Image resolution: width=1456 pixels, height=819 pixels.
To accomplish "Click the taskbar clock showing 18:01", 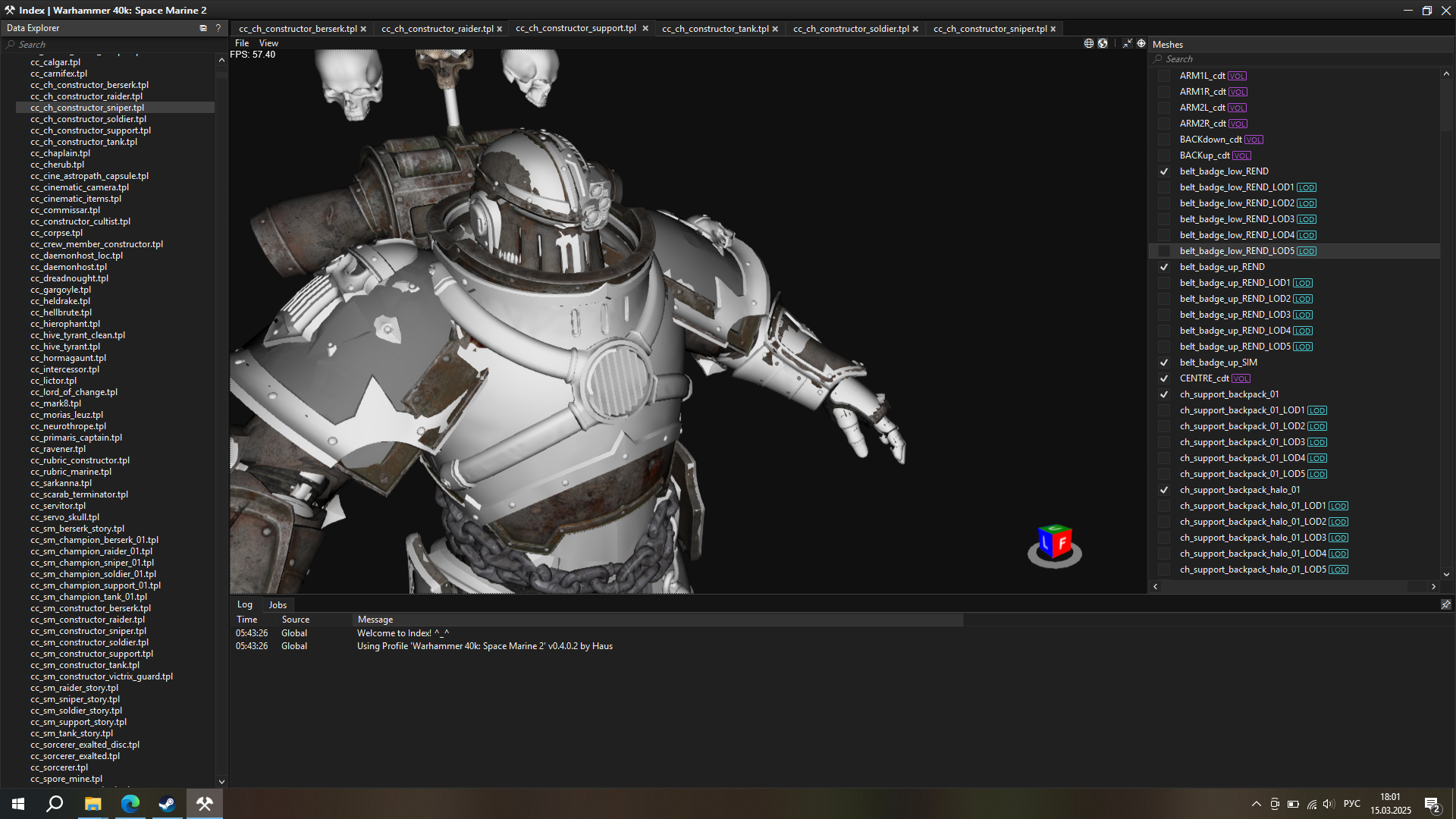I will pos(1391,804).
